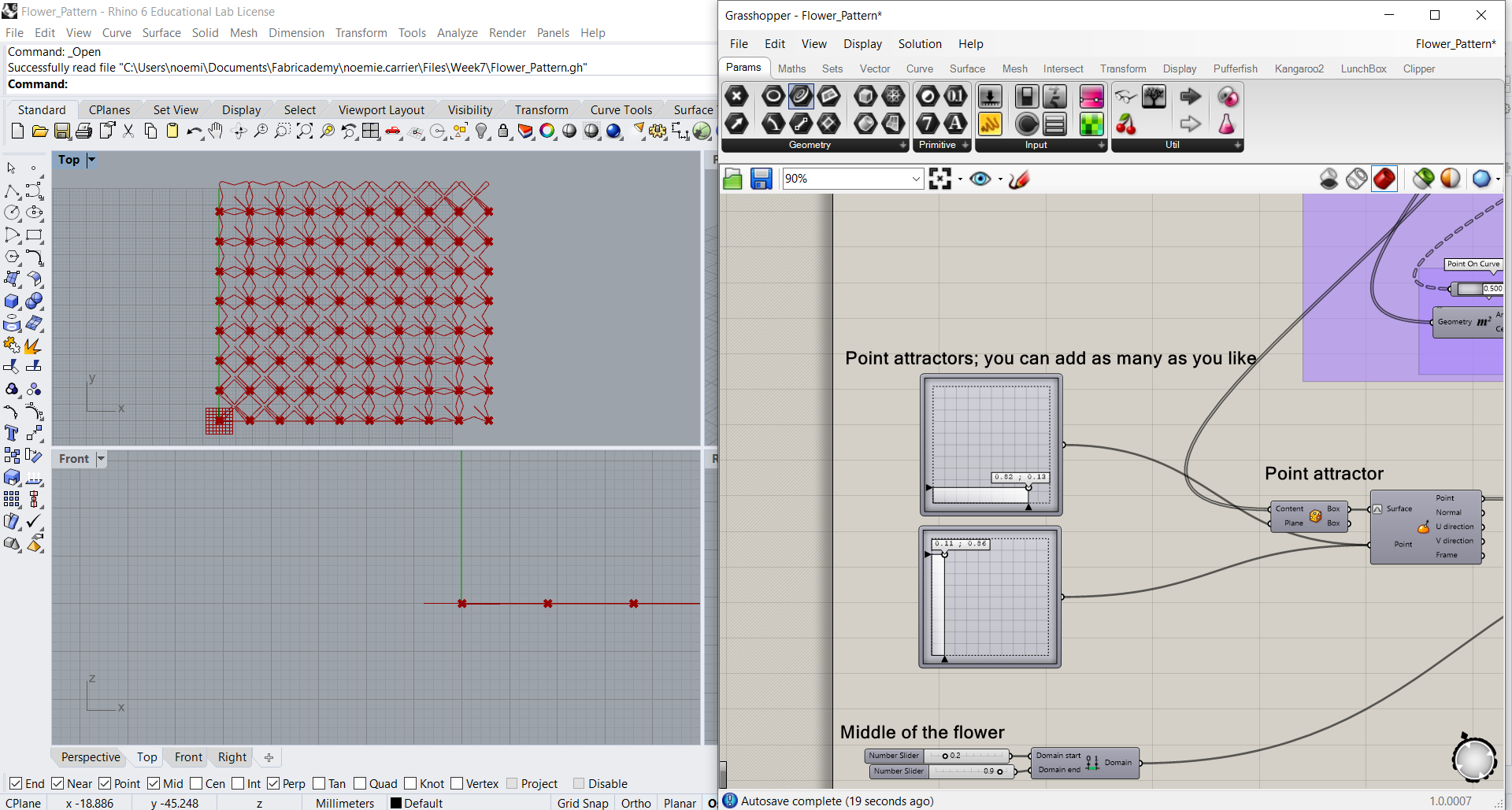Screen dimensions: 1512x810
Task: Click the Zoom Extents icon in Rhino toolbar
Action: (x=305, y=131)
